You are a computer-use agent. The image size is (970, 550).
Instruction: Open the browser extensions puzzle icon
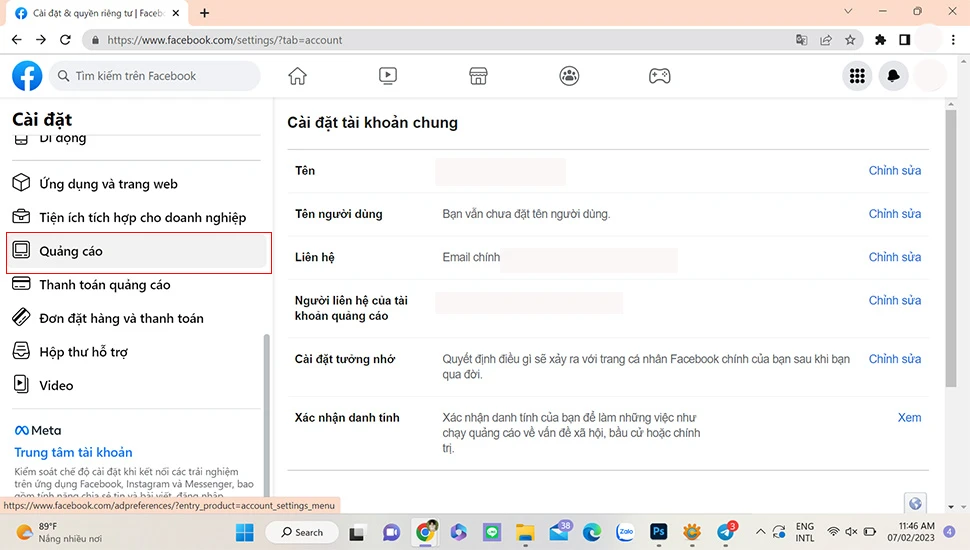coord(880,40)
